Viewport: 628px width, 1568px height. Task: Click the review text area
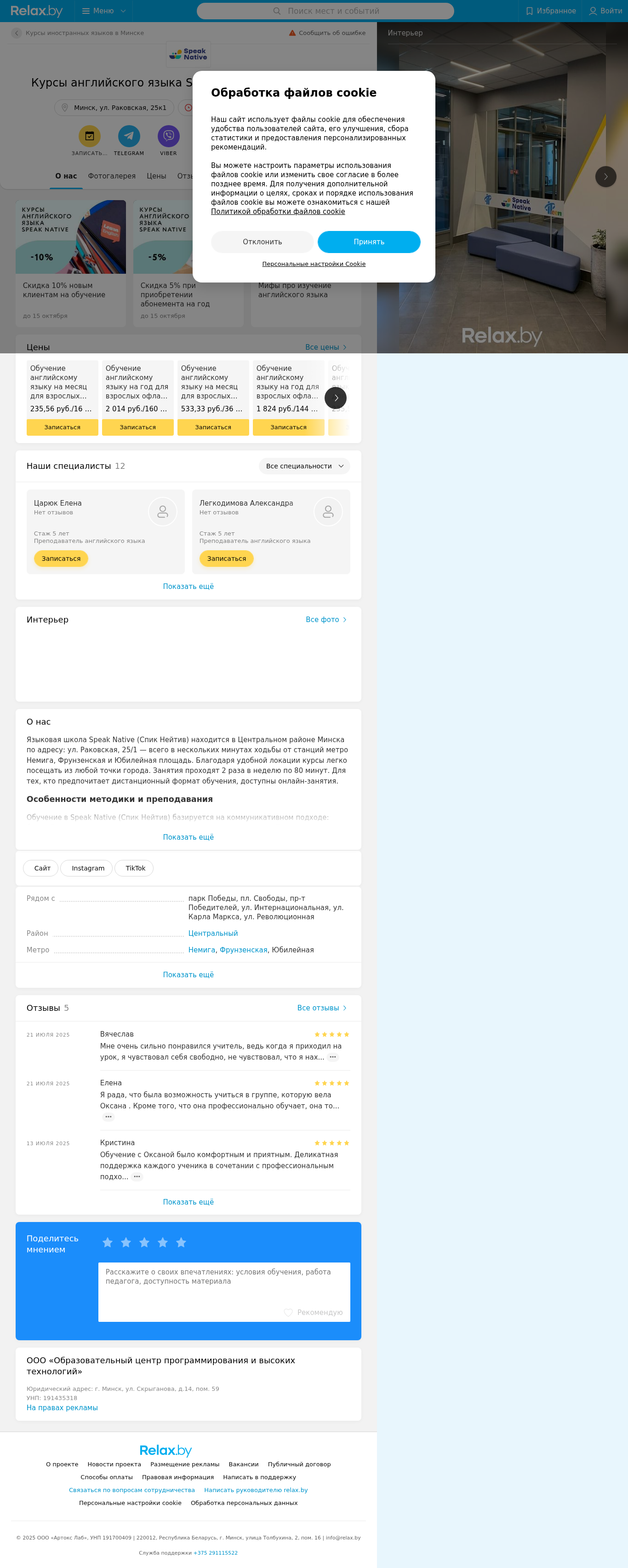tap(224, 1292)
